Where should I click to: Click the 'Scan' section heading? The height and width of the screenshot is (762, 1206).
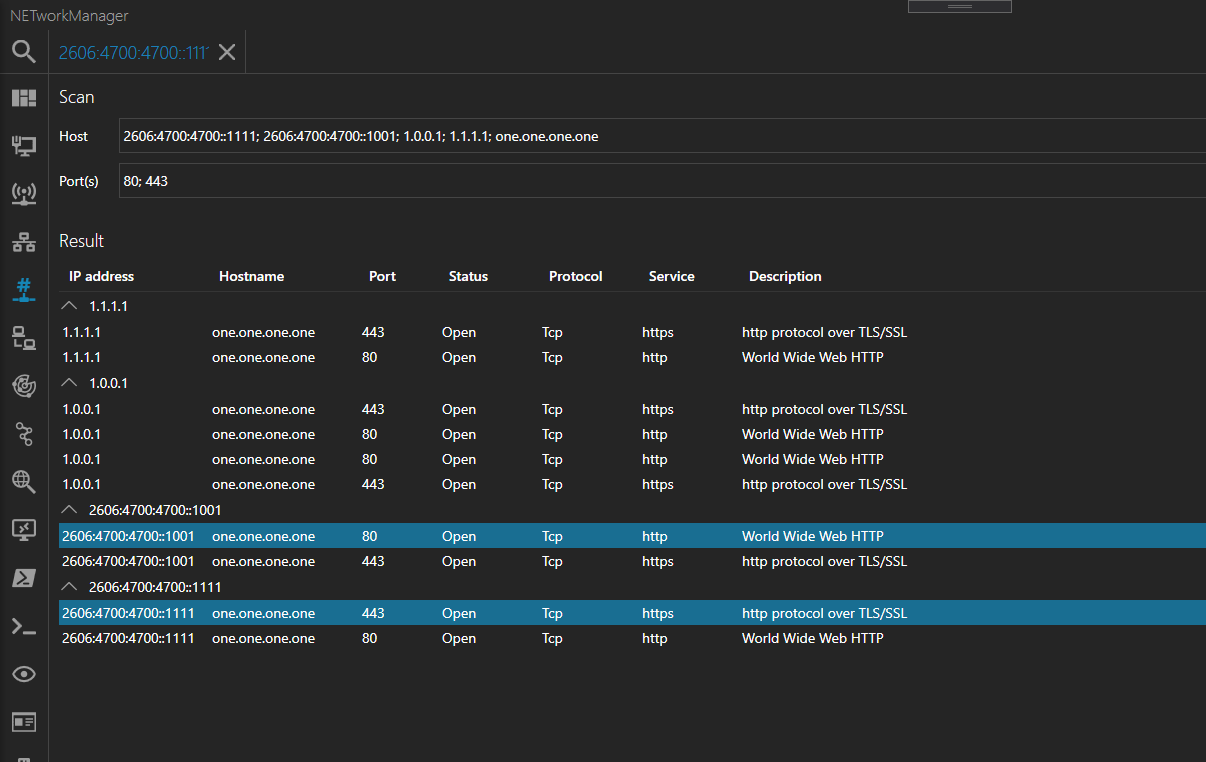pos(76,97)
